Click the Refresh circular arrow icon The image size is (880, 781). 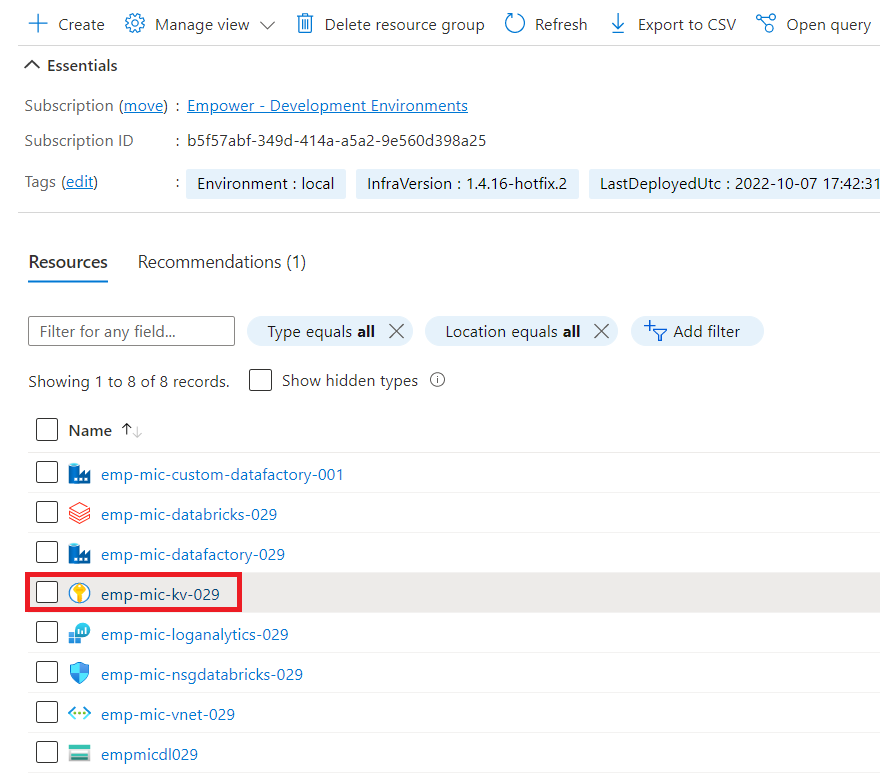pos(515,24)
